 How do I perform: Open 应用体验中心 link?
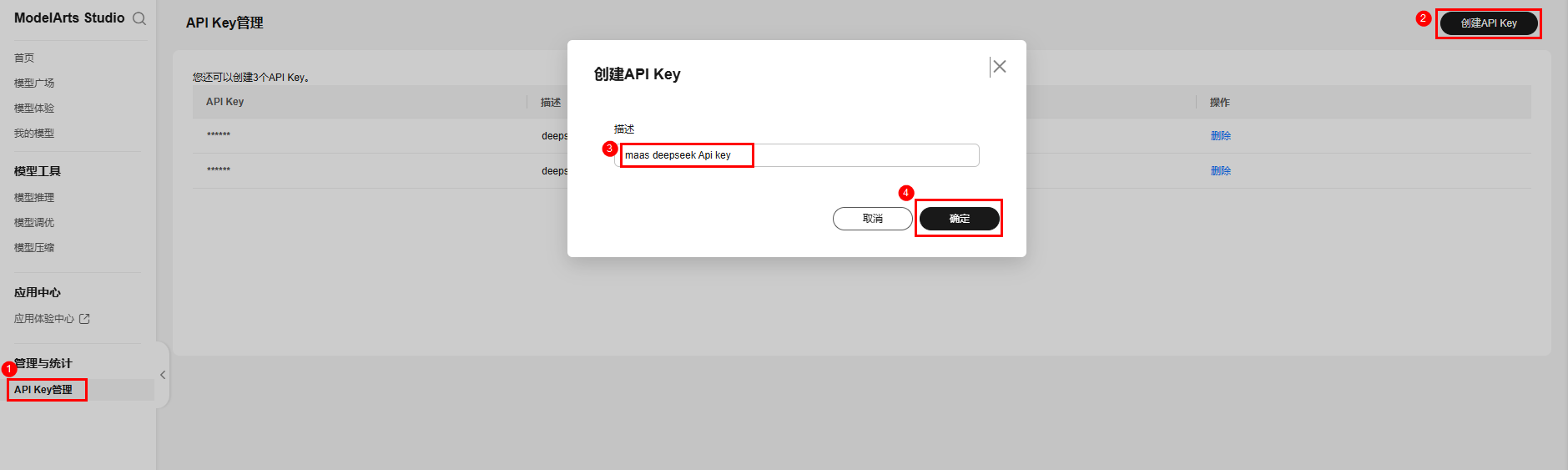tap(44, 319)
